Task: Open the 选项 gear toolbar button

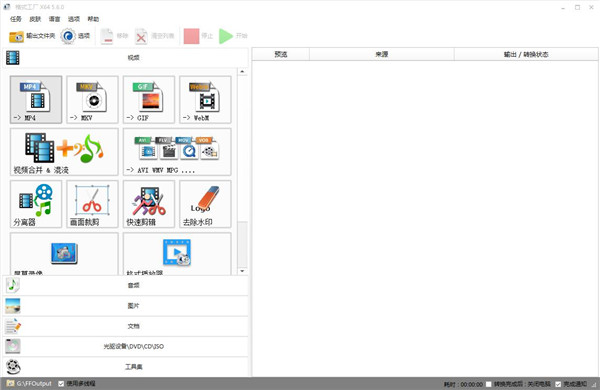Action: [x=75, y=36]
